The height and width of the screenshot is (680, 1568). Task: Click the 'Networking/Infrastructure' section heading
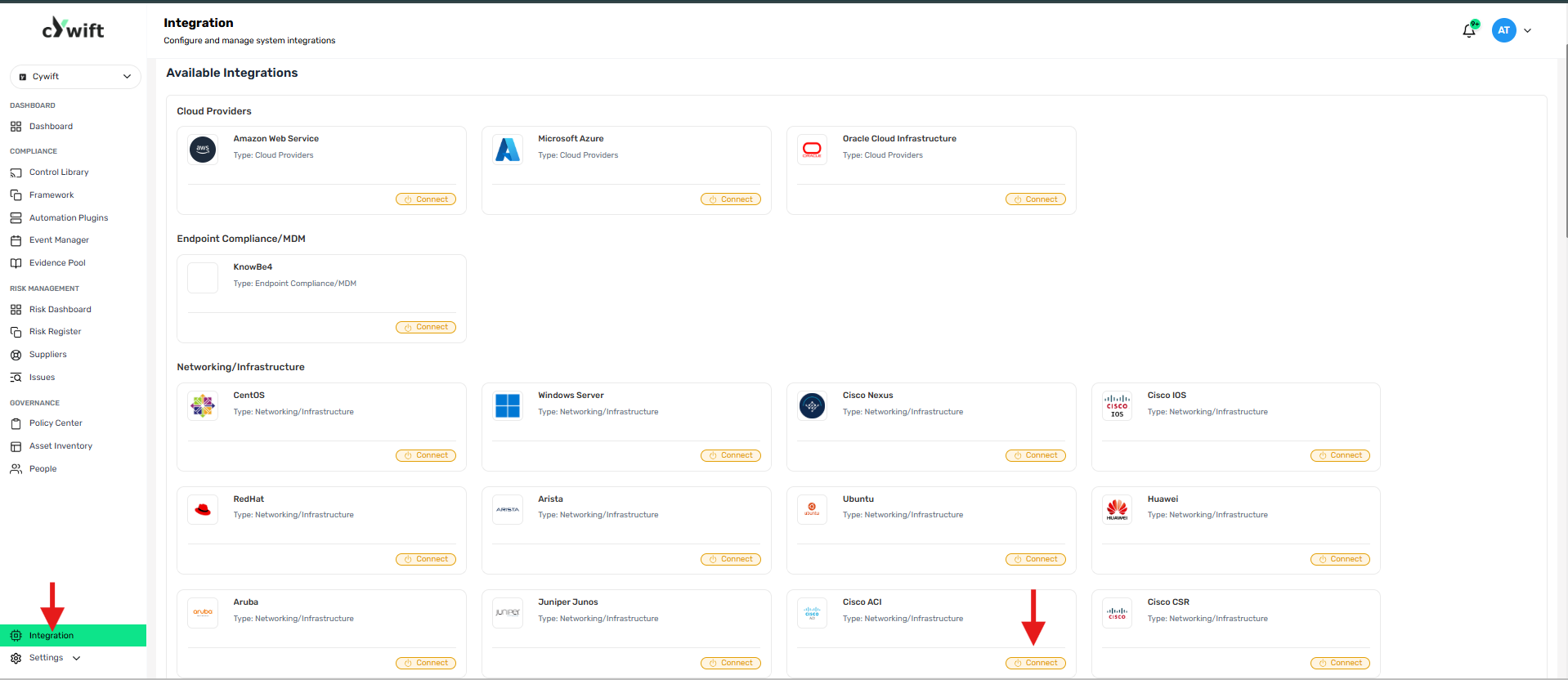[x=240, y=367]
